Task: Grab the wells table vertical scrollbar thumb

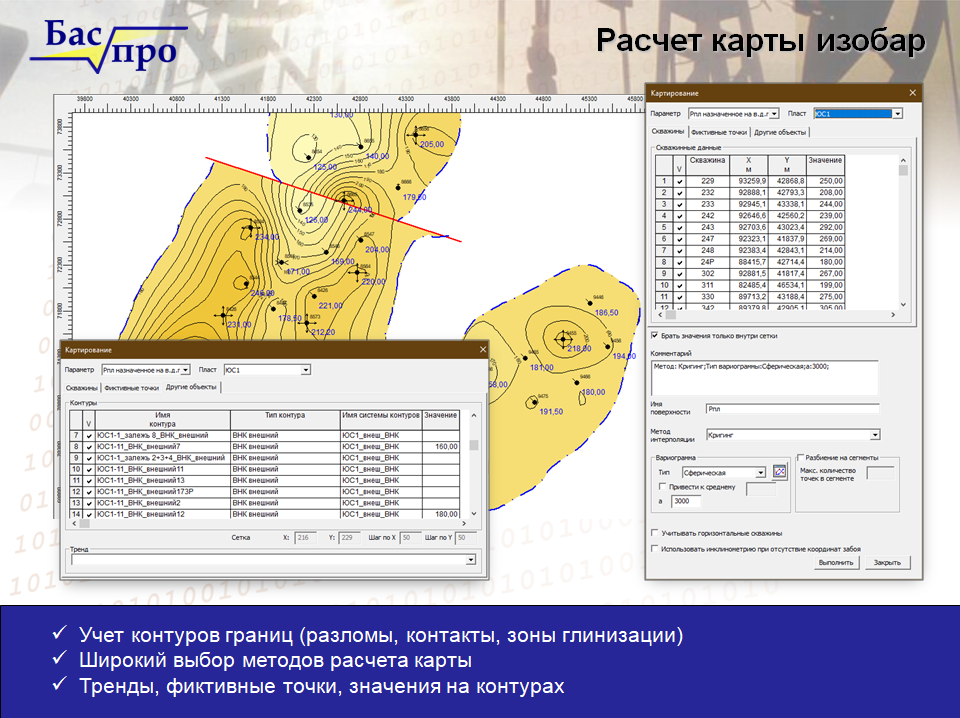Action: 903,171
